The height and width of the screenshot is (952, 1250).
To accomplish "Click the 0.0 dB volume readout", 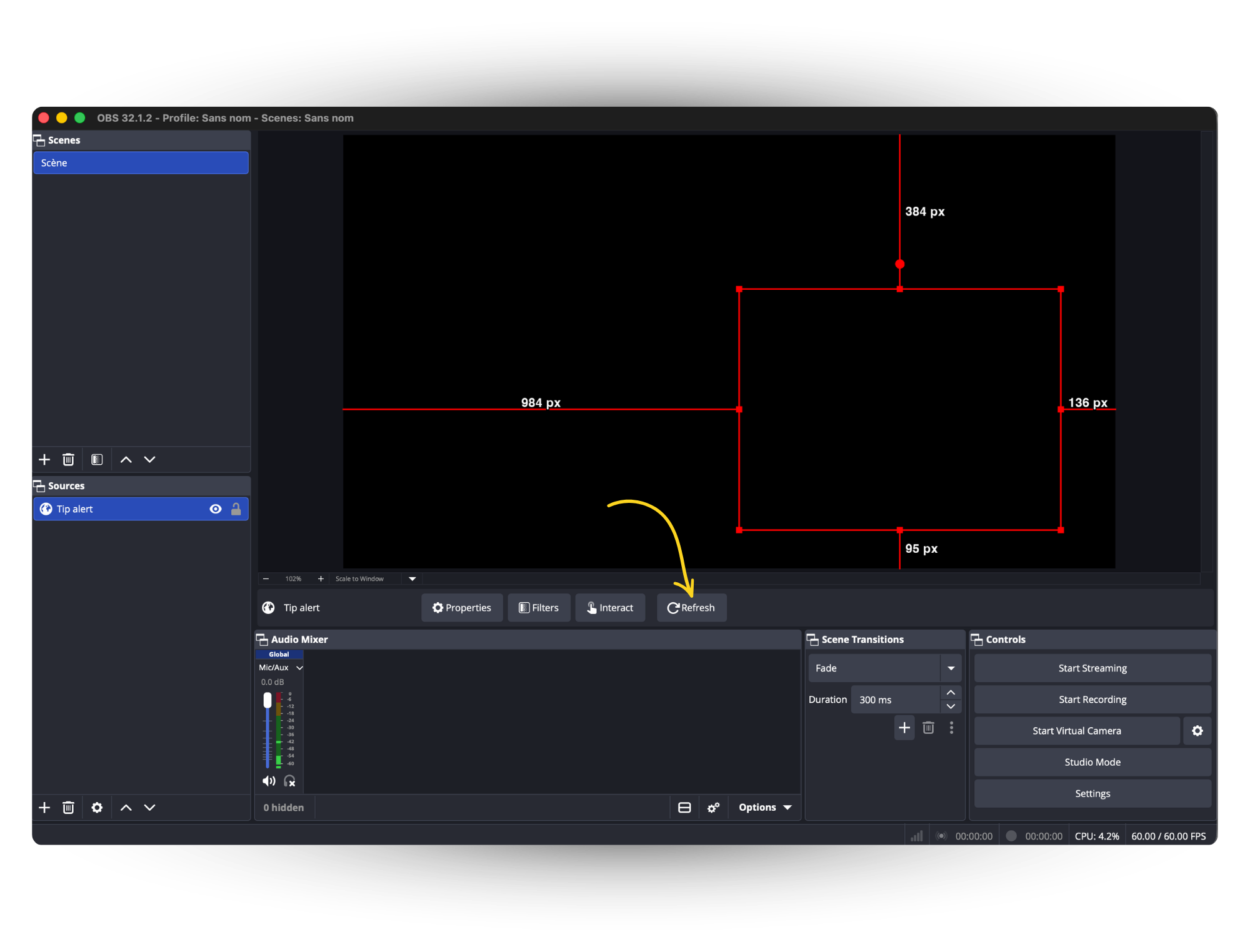I will coord(272,682).
